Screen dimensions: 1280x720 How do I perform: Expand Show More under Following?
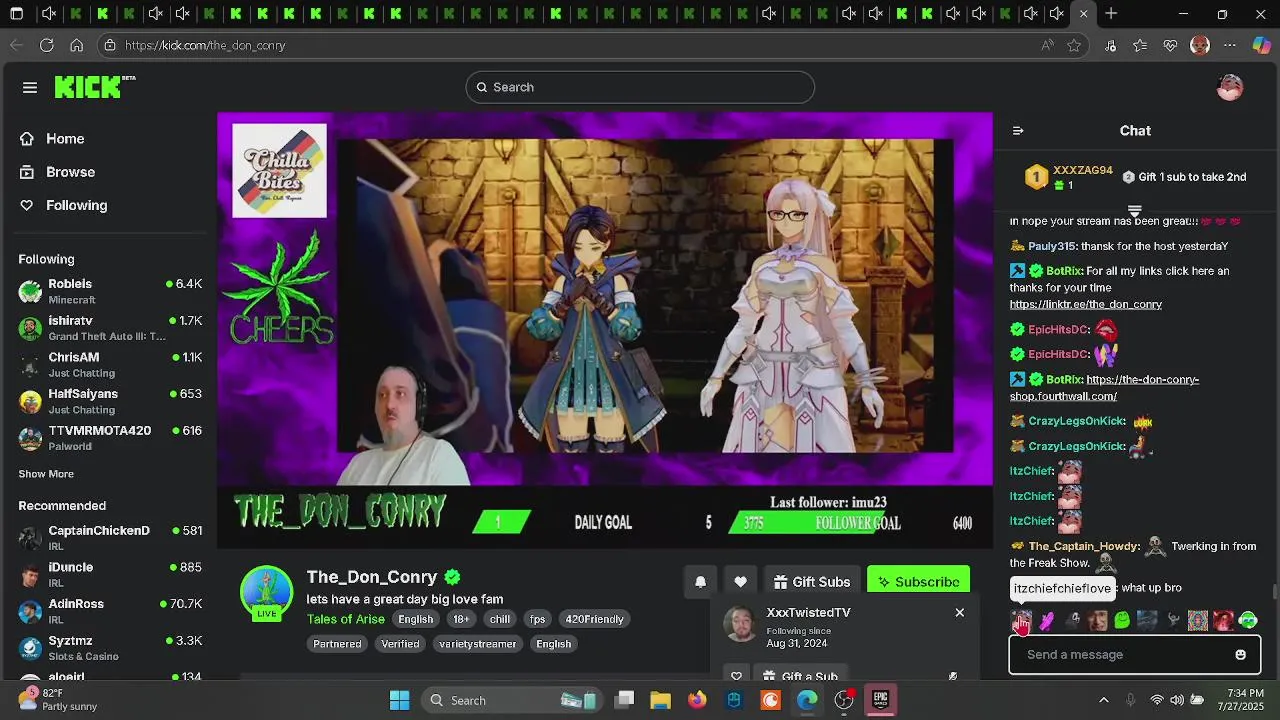click(46, 474)
